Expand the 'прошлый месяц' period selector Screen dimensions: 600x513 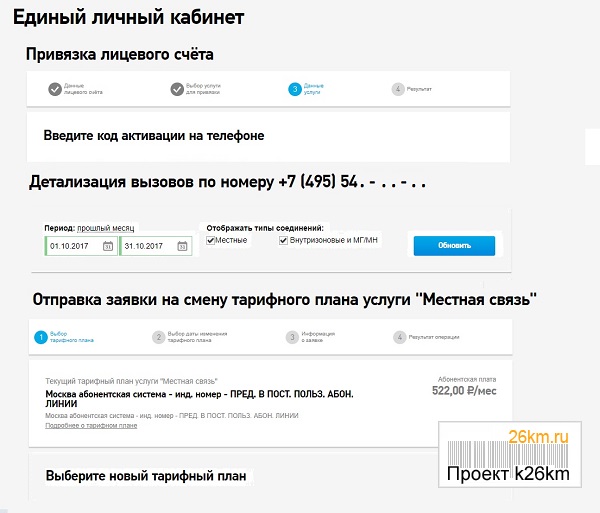pos(106,228)
